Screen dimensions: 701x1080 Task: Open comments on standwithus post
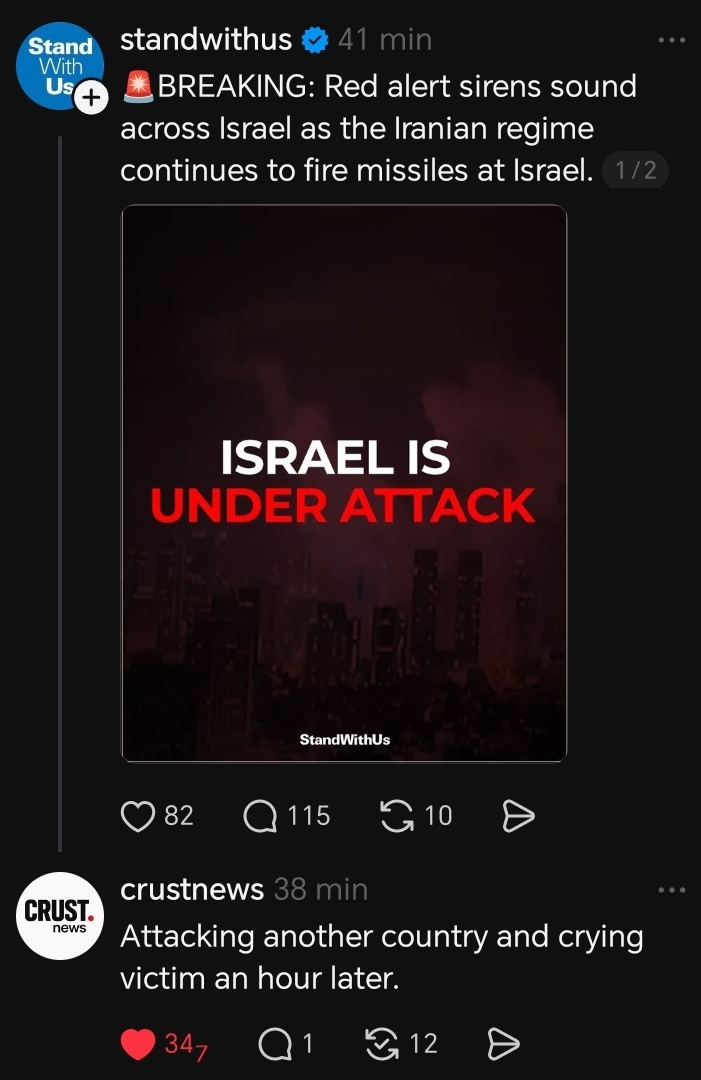pyautogui.click(x=261, y=816)
